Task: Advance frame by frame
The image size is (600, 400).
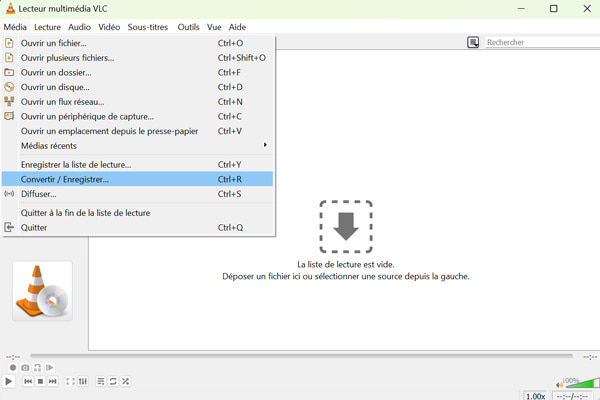Action: (49, 368)
